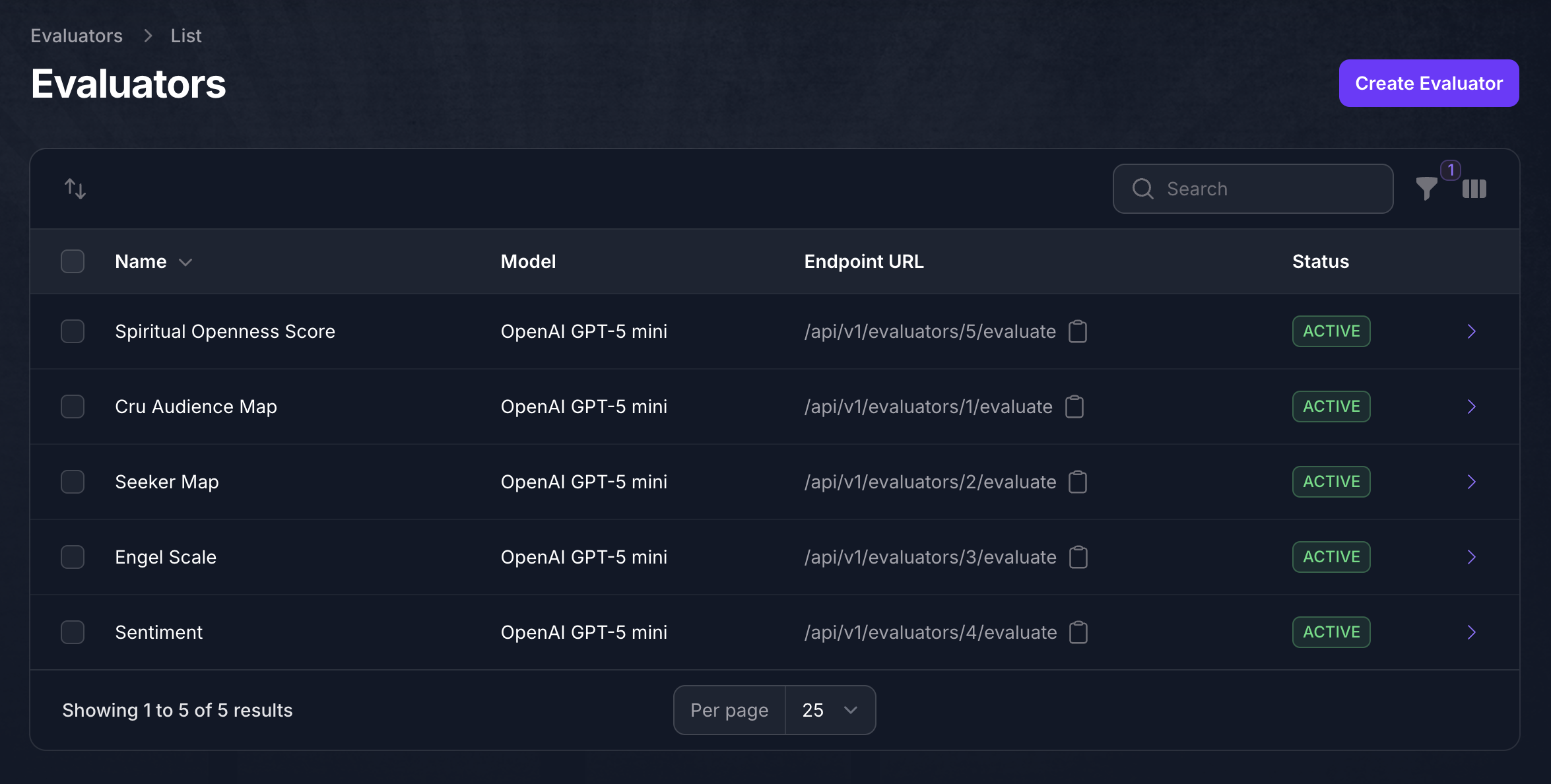Copy the /api/v1/evaluators/1/evaluate URL
1551x784 pixels.
pos(1074,407)
